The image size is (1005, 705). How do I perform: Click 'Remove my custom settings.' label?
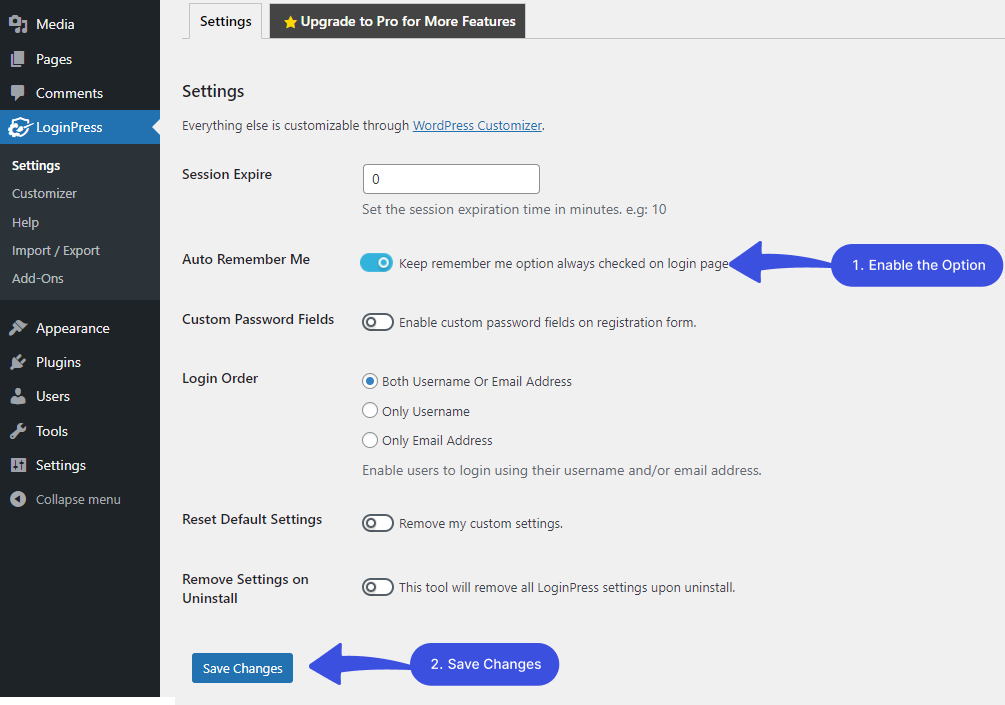click(x=481, y=524)
